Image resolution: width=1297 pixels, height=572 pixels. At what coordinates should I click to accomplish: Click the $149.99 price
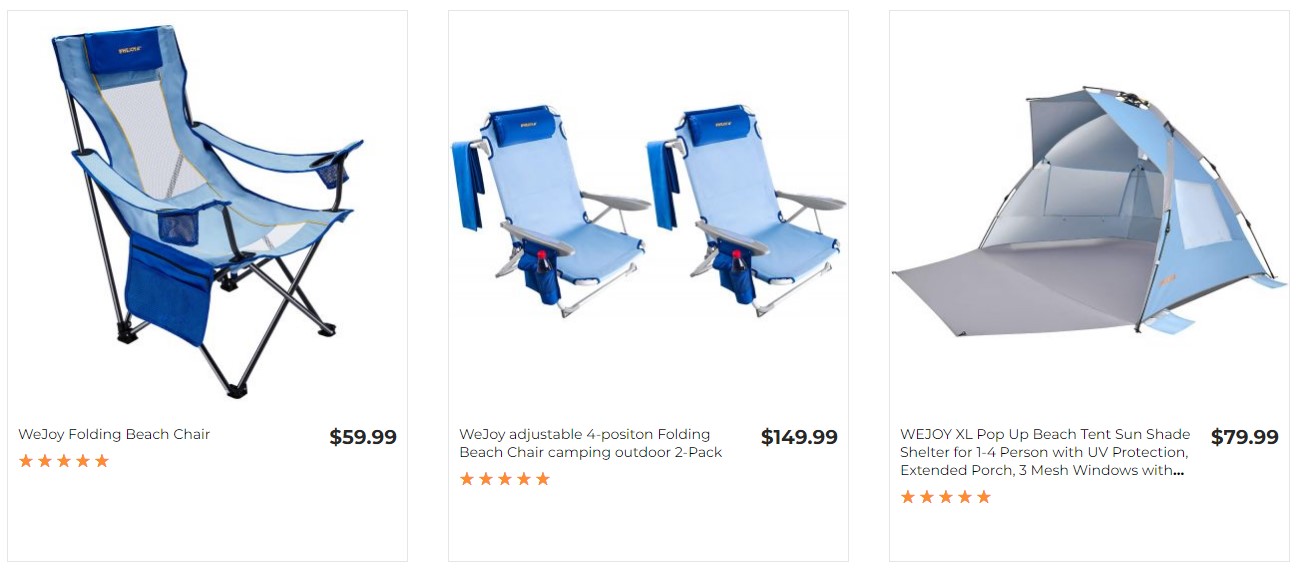coord(799,437)
